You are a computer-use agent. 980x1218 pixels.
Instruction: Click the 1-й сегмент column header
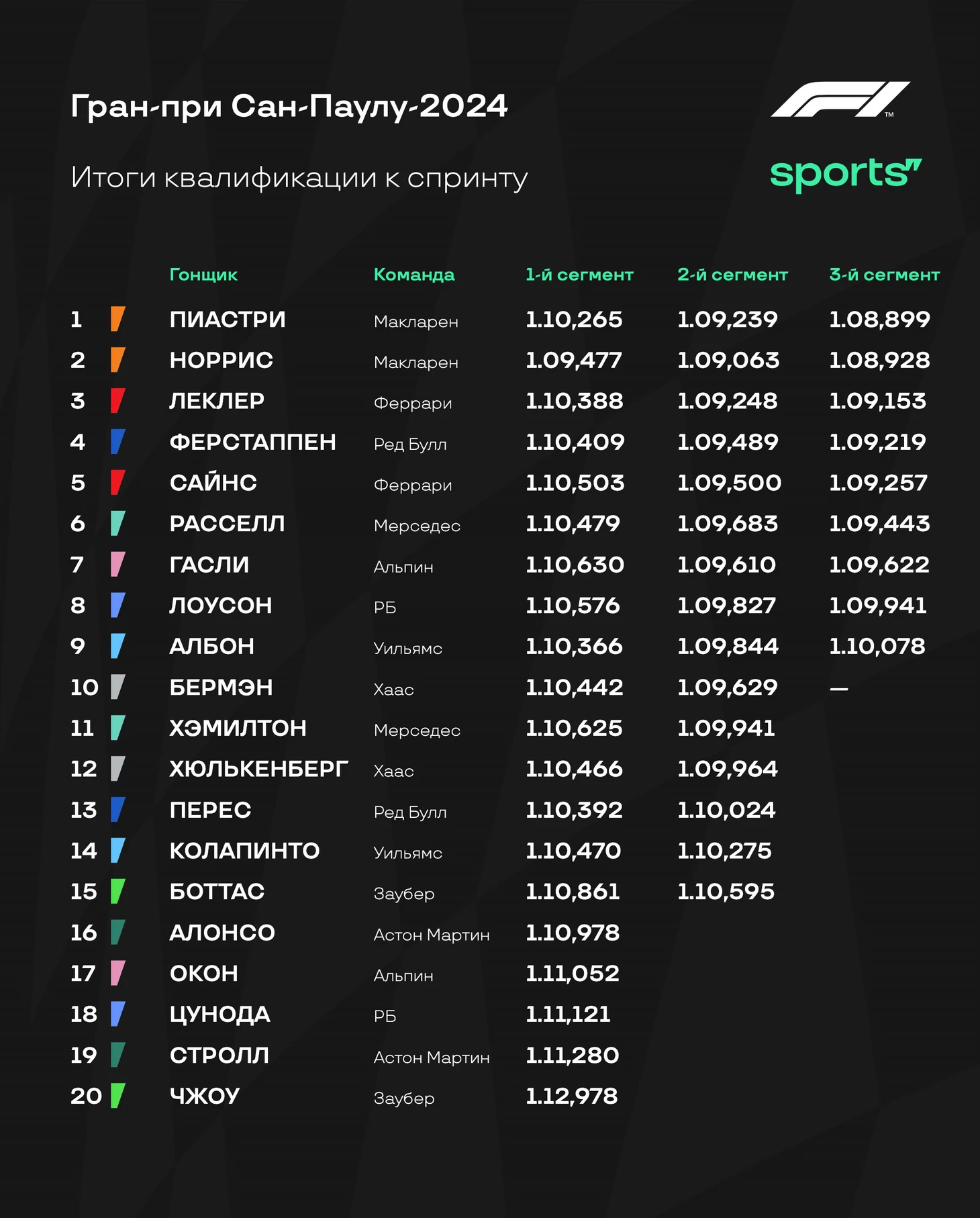[x=579, y=275]
